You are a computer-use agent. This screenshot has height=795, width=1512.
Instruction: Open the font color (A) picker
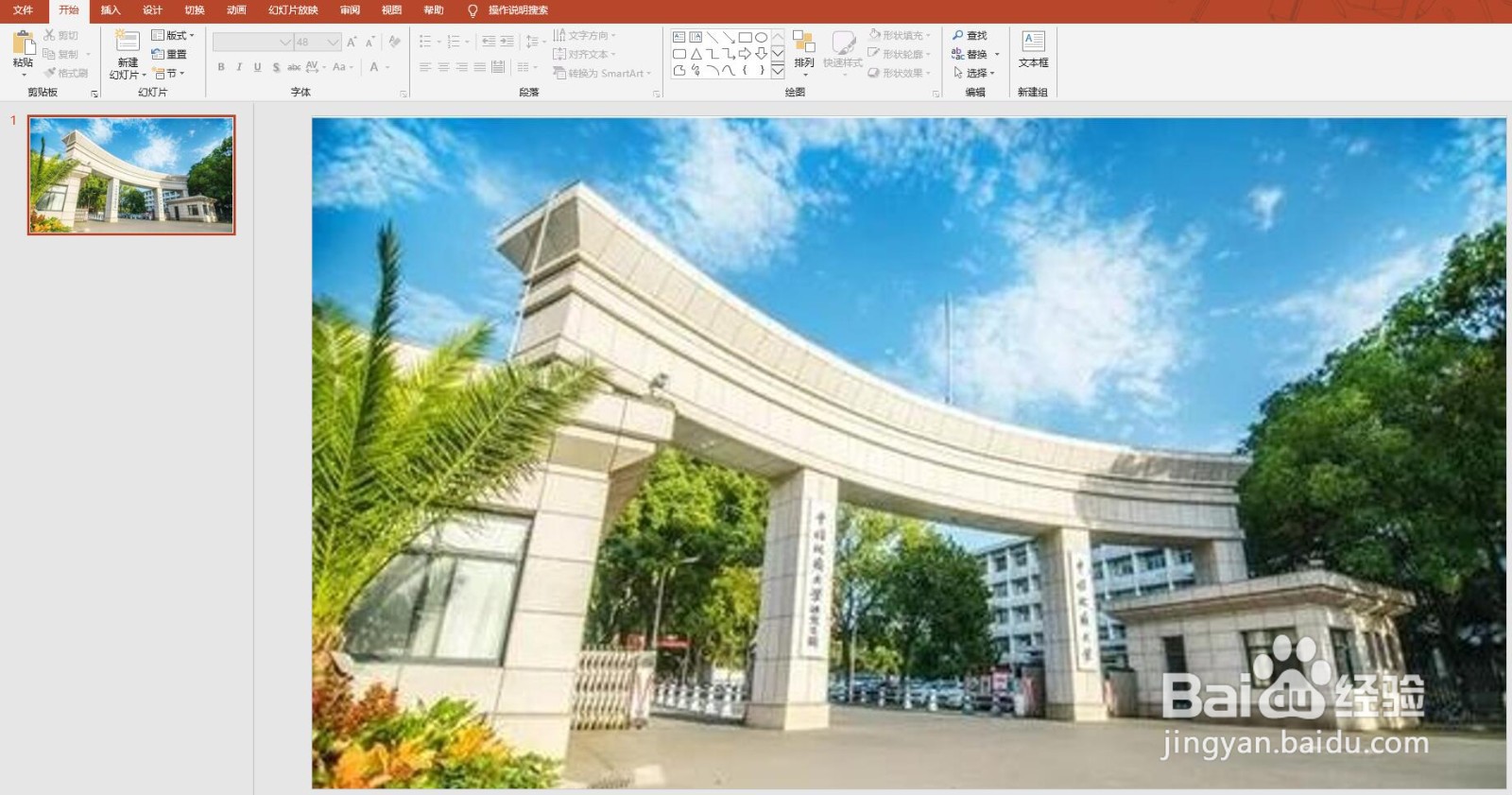click(379, 67)
